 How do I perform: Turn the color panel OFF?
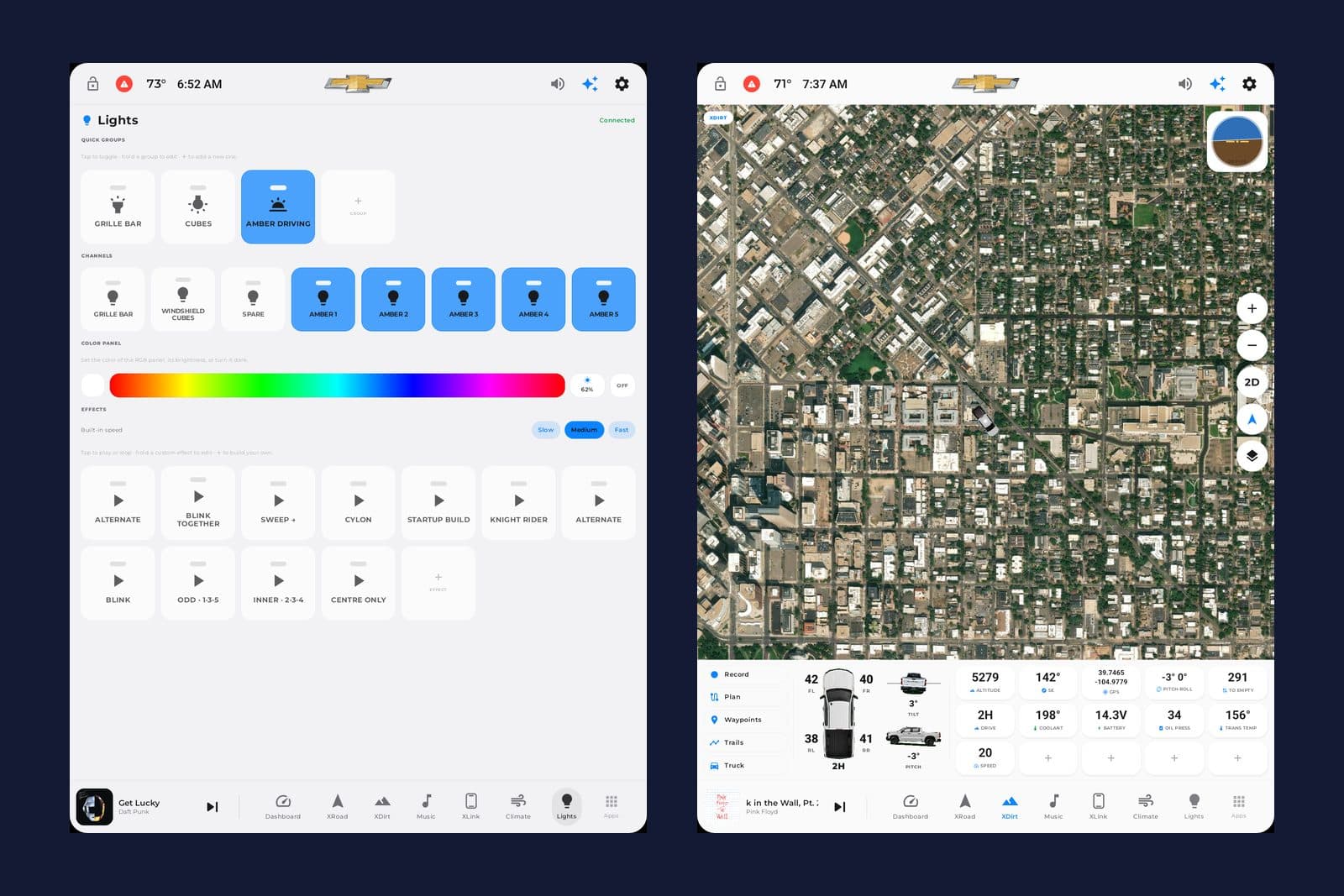coord(622,385)
